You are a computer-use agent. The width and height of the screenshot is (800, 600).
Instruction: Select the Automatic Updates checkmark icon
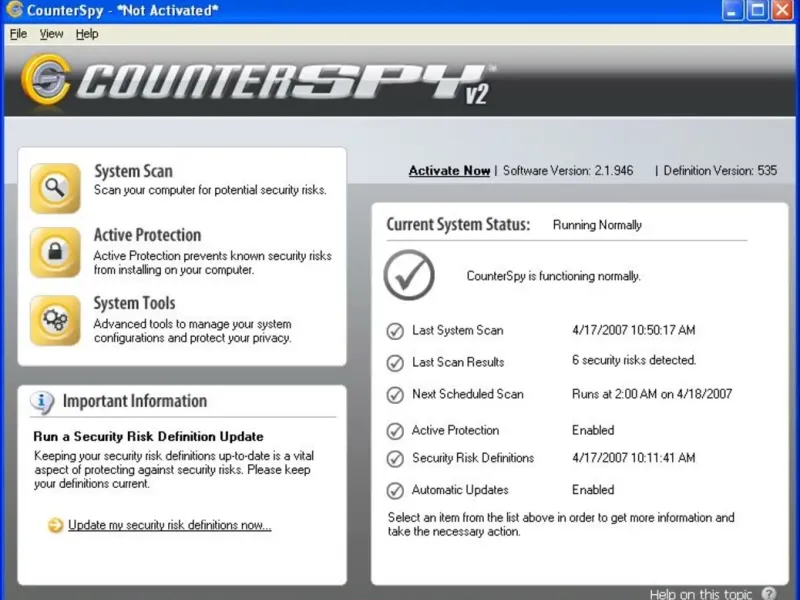coord(395,490)
